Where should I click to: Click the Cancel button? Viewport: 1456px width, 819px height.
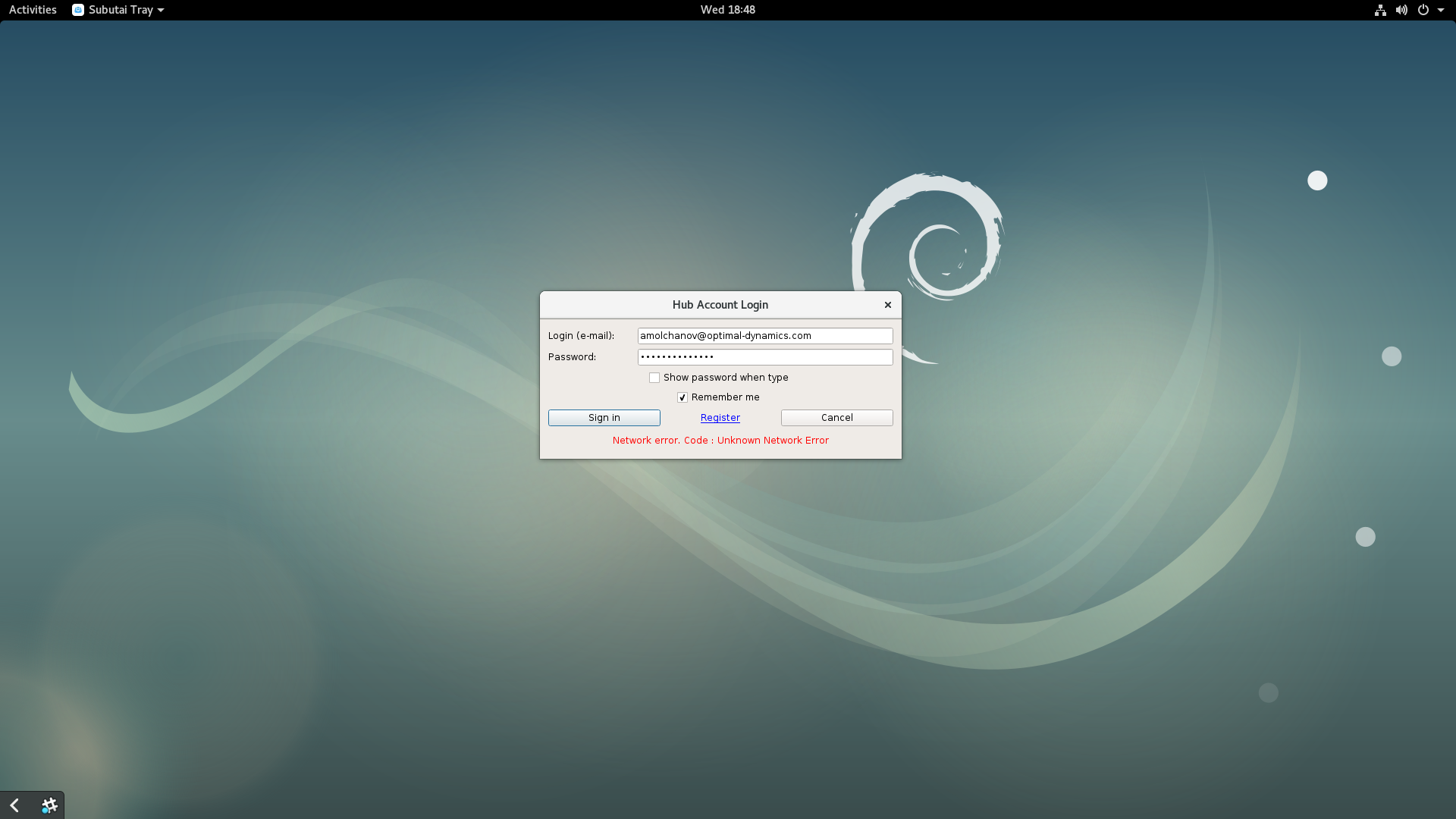point(836,417)
